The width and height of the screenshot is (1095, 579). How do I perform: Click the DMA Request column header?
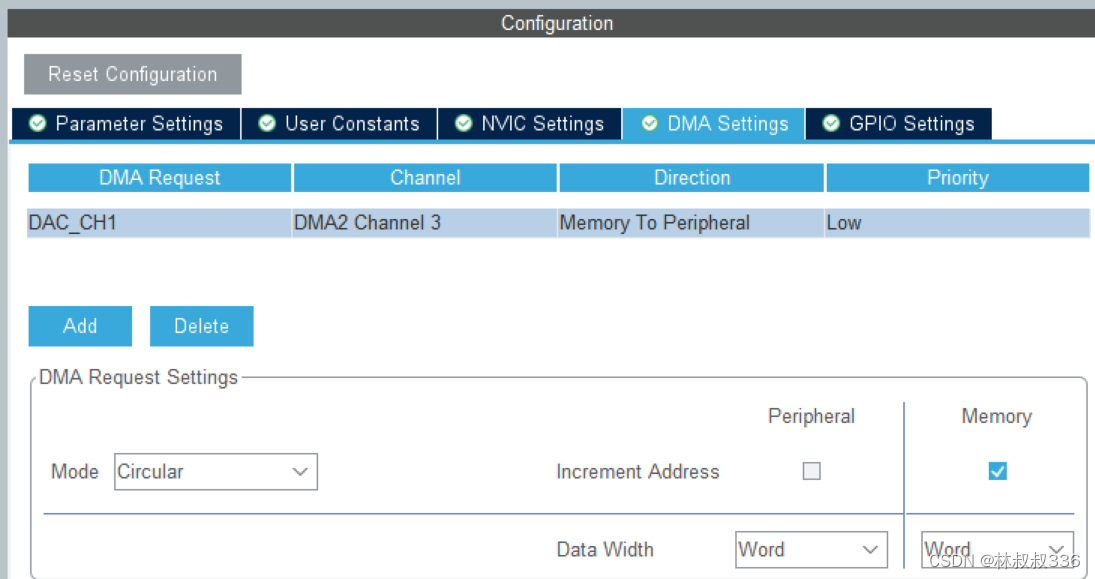coord(160,177)
